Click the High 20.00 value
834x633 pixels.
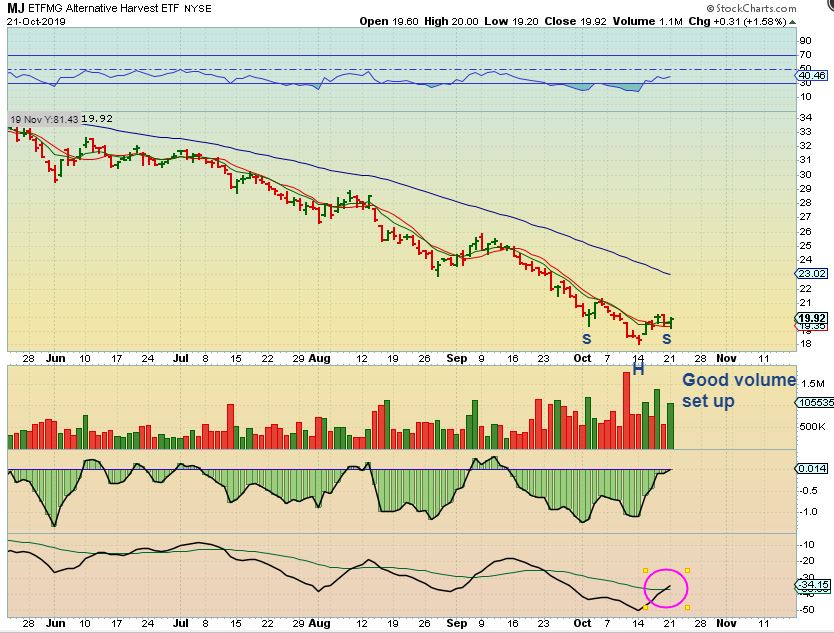[x=451, y=21]
